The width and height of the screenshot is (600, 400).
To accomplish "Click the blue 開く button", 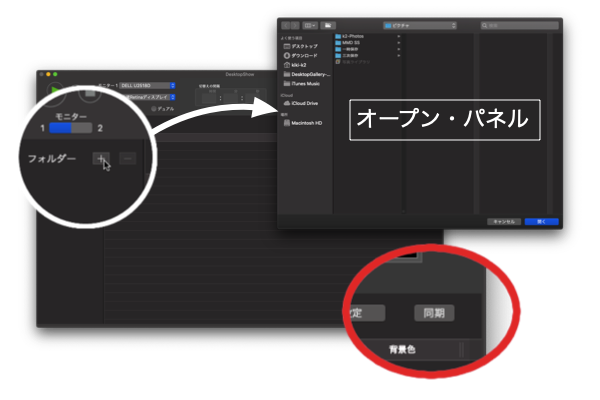I will pyautogui.click(x=541, y=221).
